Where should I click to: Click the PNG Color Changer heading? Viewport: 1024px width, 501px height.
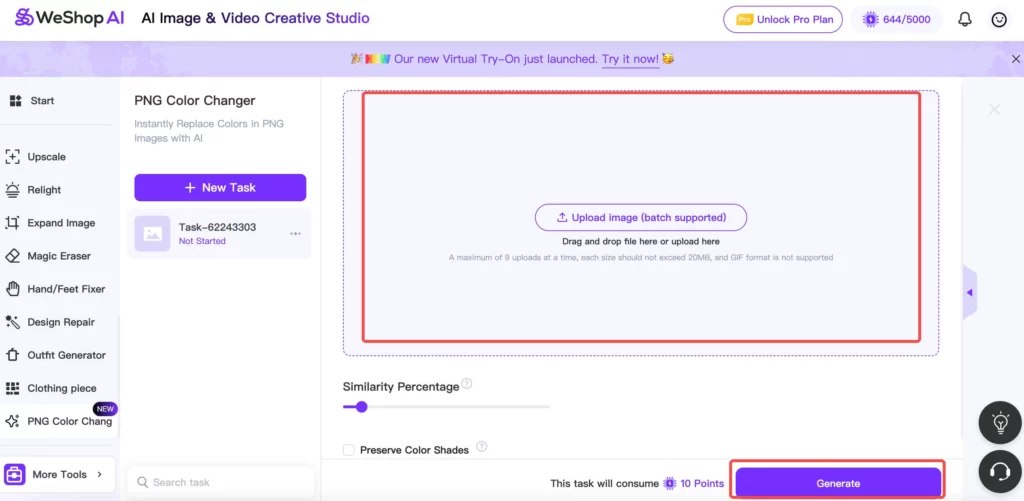(195, 101)
